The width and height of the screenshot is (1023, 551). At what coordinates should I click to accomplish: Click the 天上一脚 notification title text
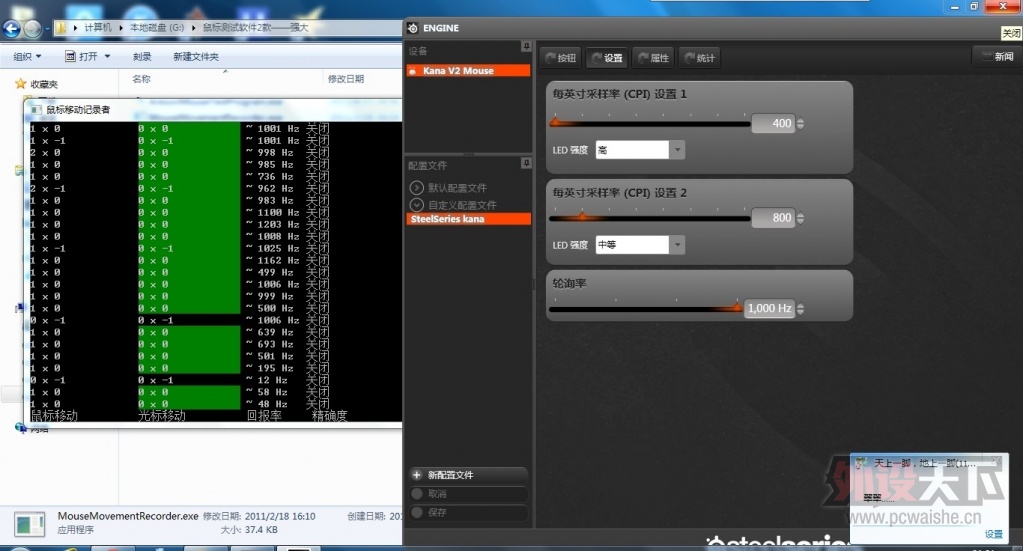pos(924,463)
